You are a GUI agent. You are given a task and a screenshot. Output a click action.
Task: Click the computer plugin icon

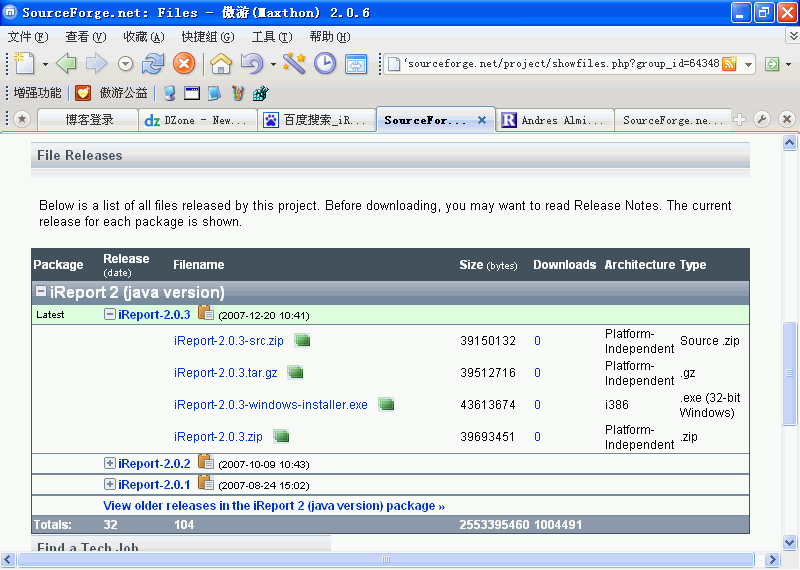tap(170, 93)
